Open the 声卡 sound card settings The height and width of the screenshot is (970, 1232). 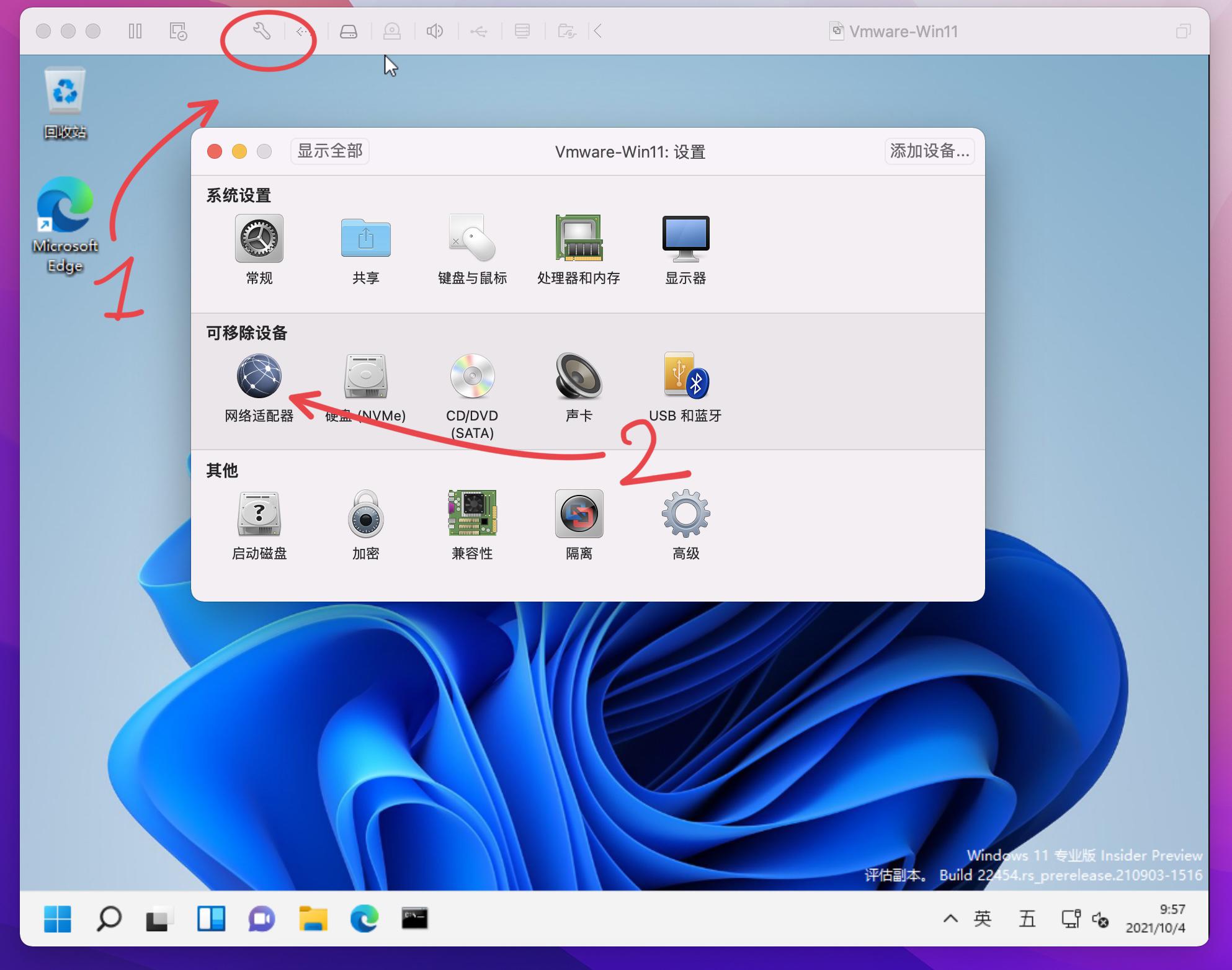pos(578,376)
